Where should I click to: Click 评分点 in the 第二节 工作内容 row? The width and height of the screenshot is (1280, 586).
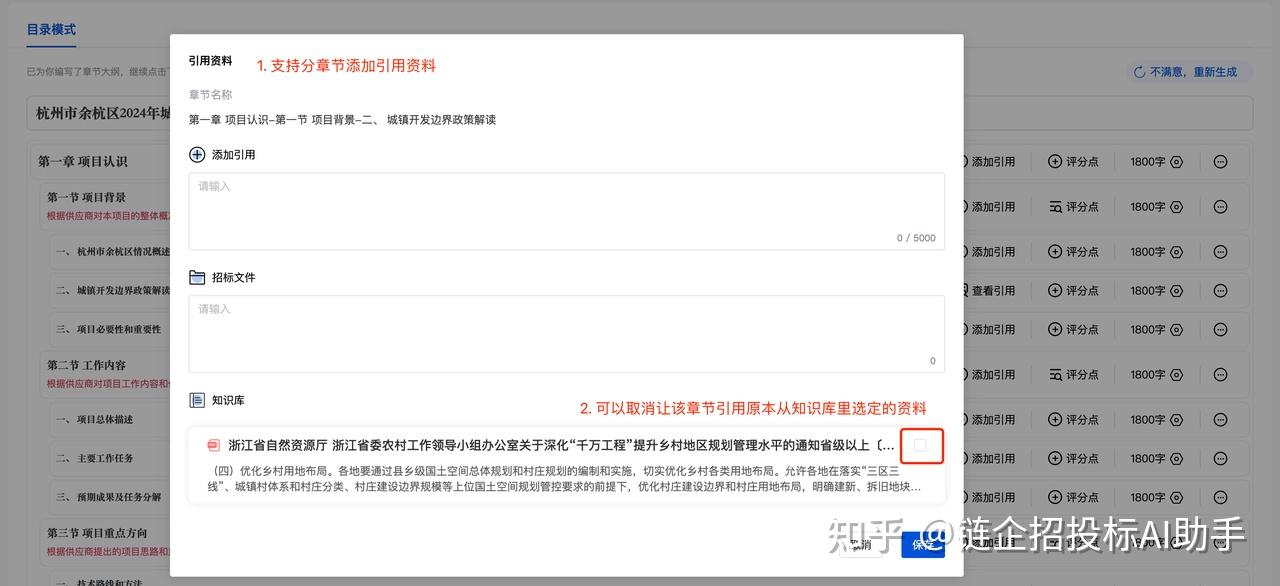point(1073,375)
